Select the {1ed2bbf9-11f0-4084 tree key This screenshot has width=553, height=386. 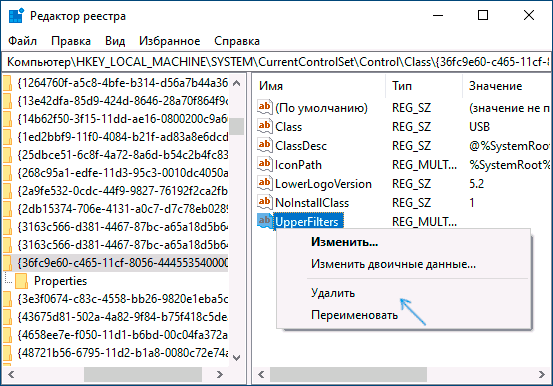click(122, 137)
